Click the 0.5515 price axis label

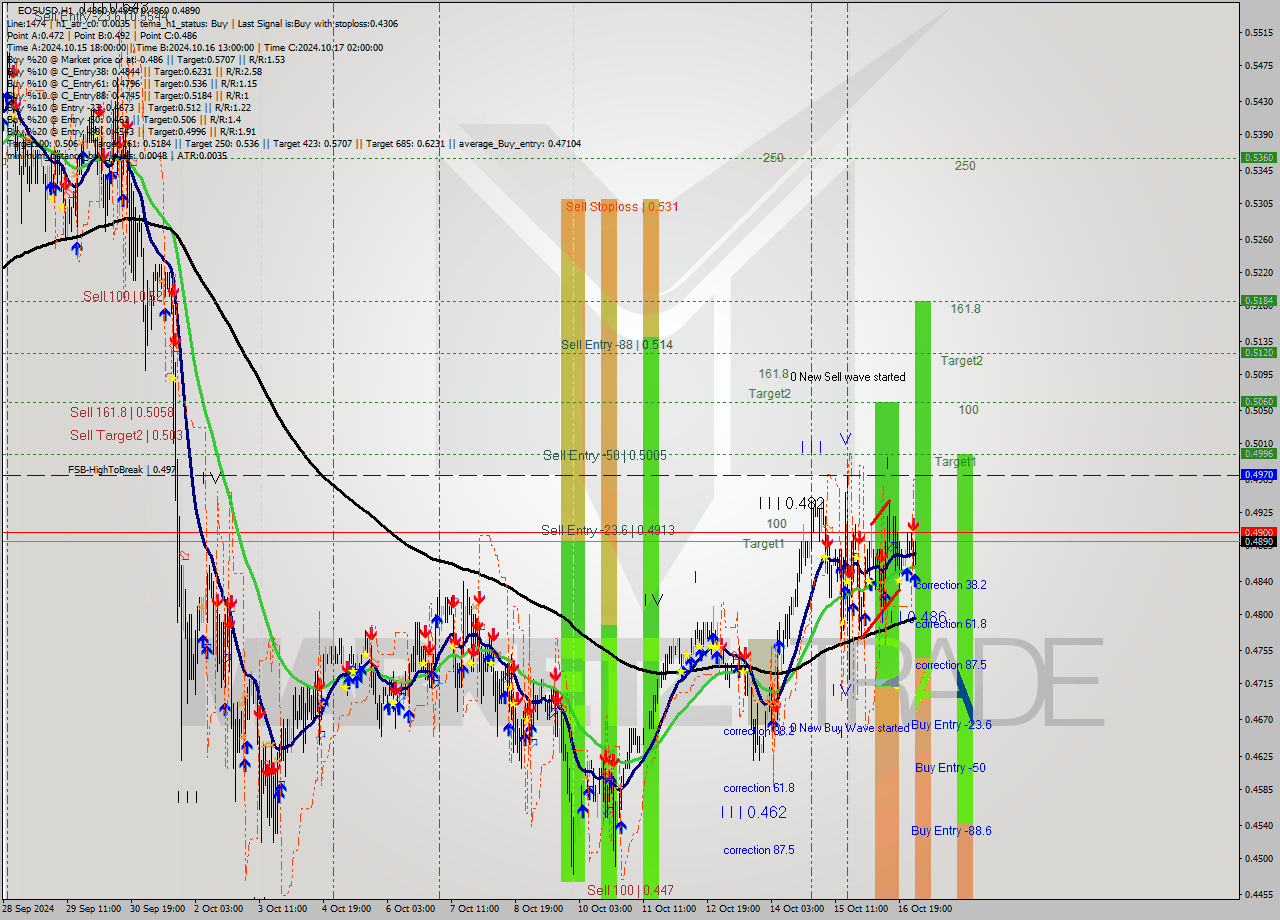1257,33
